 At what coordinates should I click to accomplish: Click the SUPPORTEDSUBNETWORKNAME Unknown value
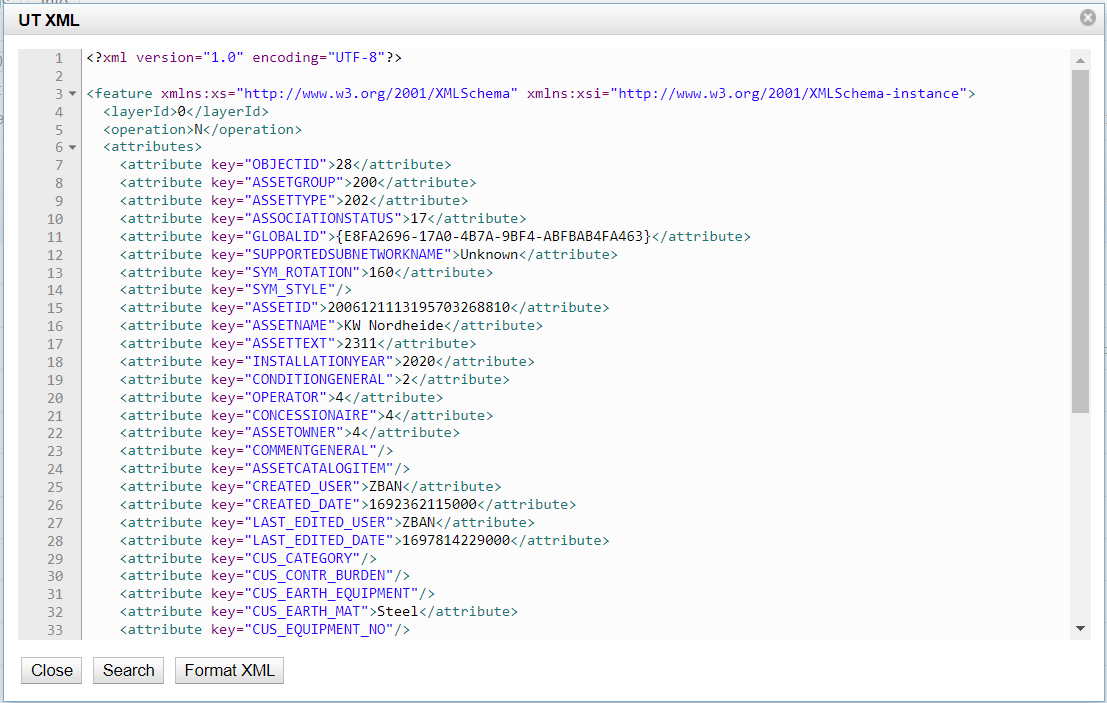pos(489,254)
